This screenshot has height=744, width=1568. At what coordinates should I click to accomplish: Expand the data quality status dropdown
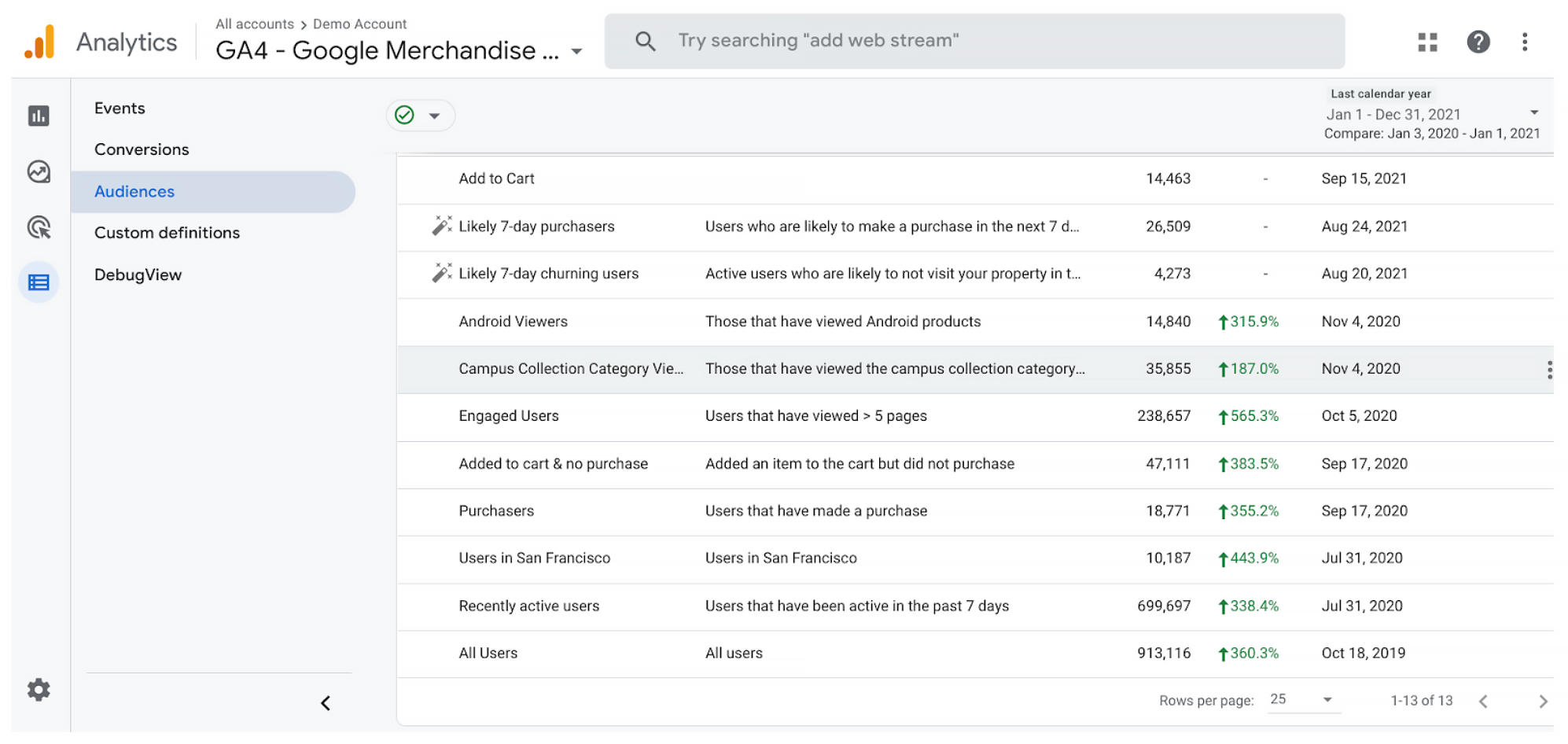pos(434,116)
